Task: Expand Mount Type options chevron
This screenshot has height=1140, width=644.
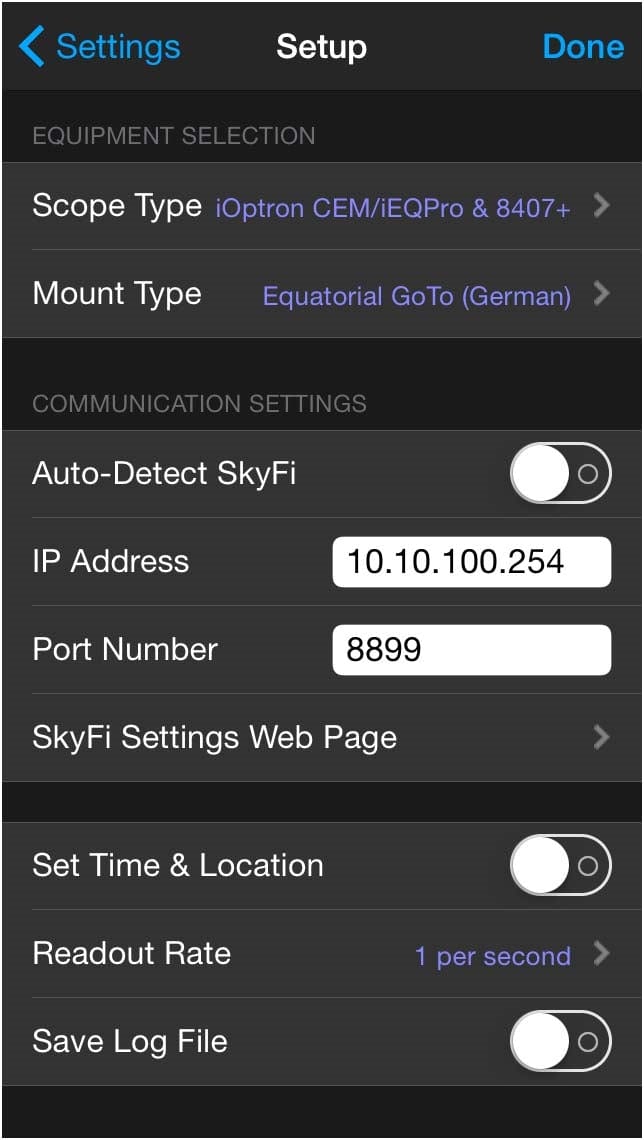Action: click(601, 294)
